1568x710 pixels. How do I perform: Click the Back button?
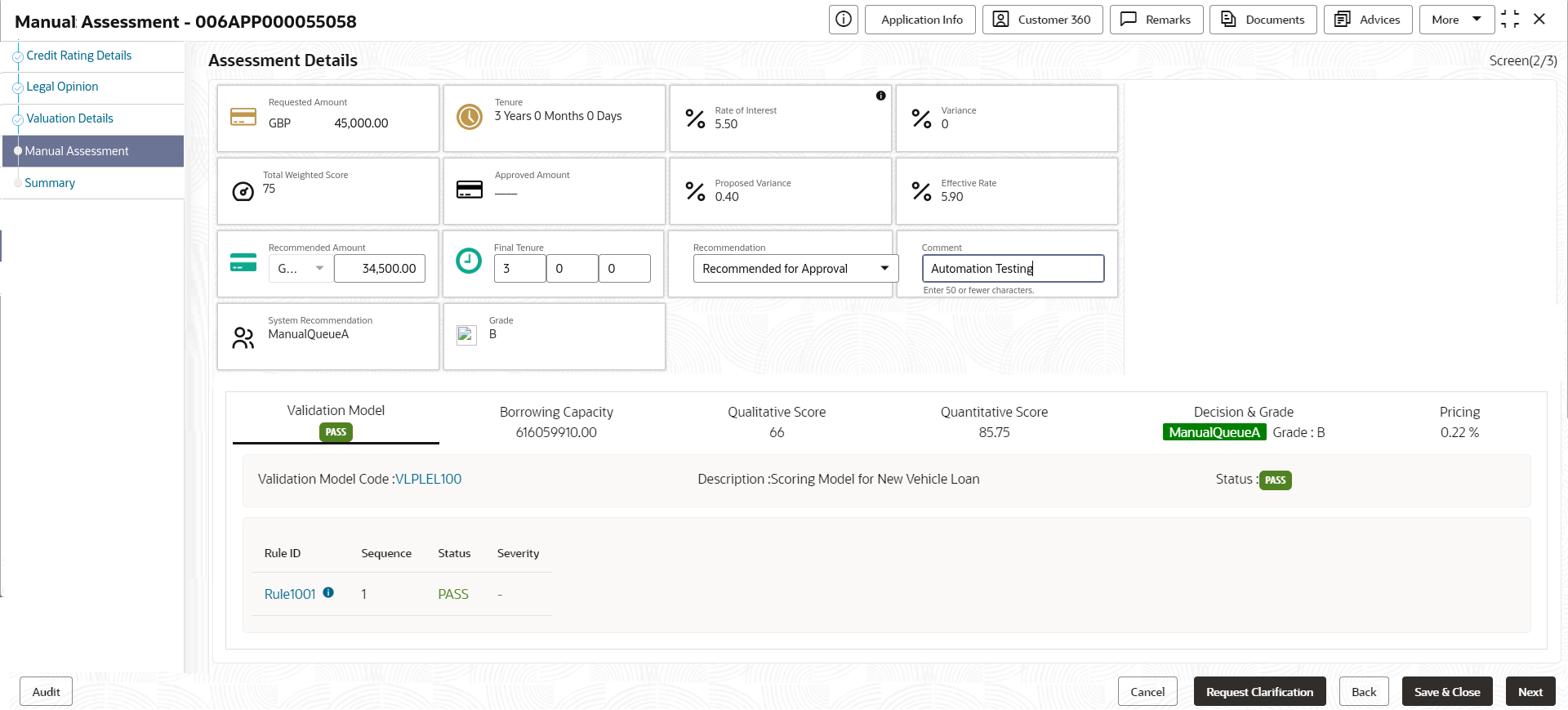pyautogui.click(x=1364, y=691)
